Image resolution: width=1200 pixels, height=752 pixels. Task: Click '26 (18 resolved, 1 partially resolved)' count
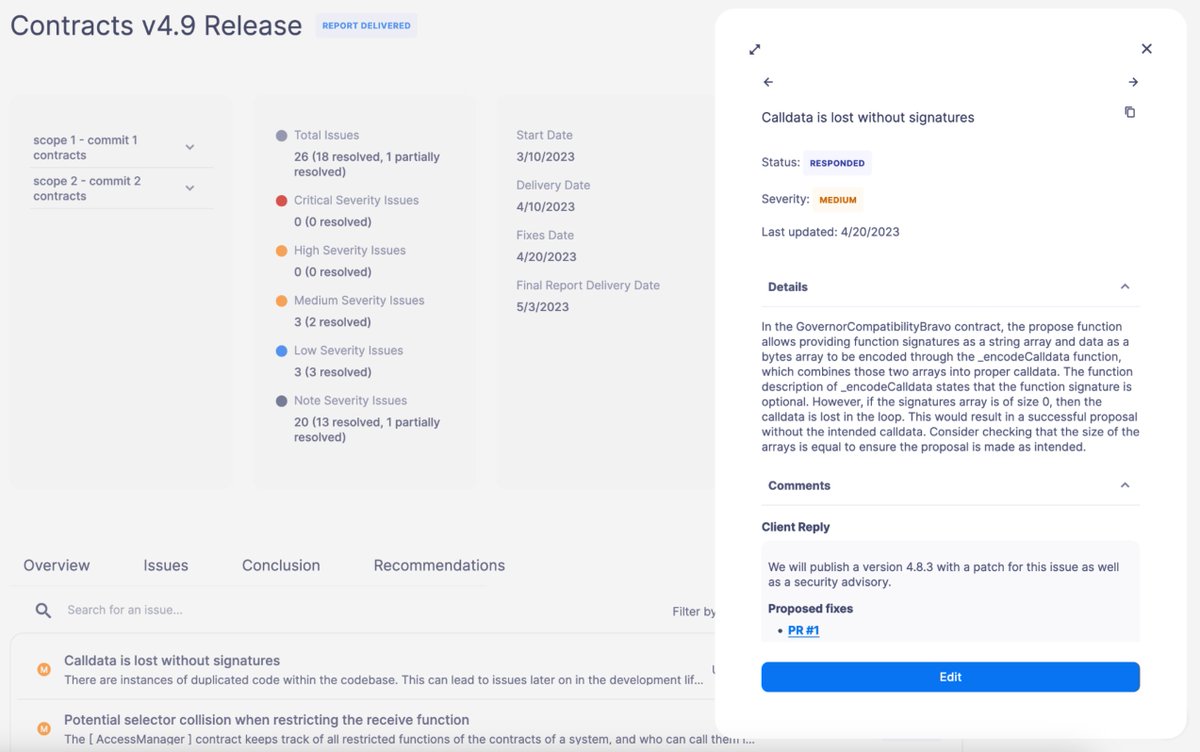click(x=367, y=164)
